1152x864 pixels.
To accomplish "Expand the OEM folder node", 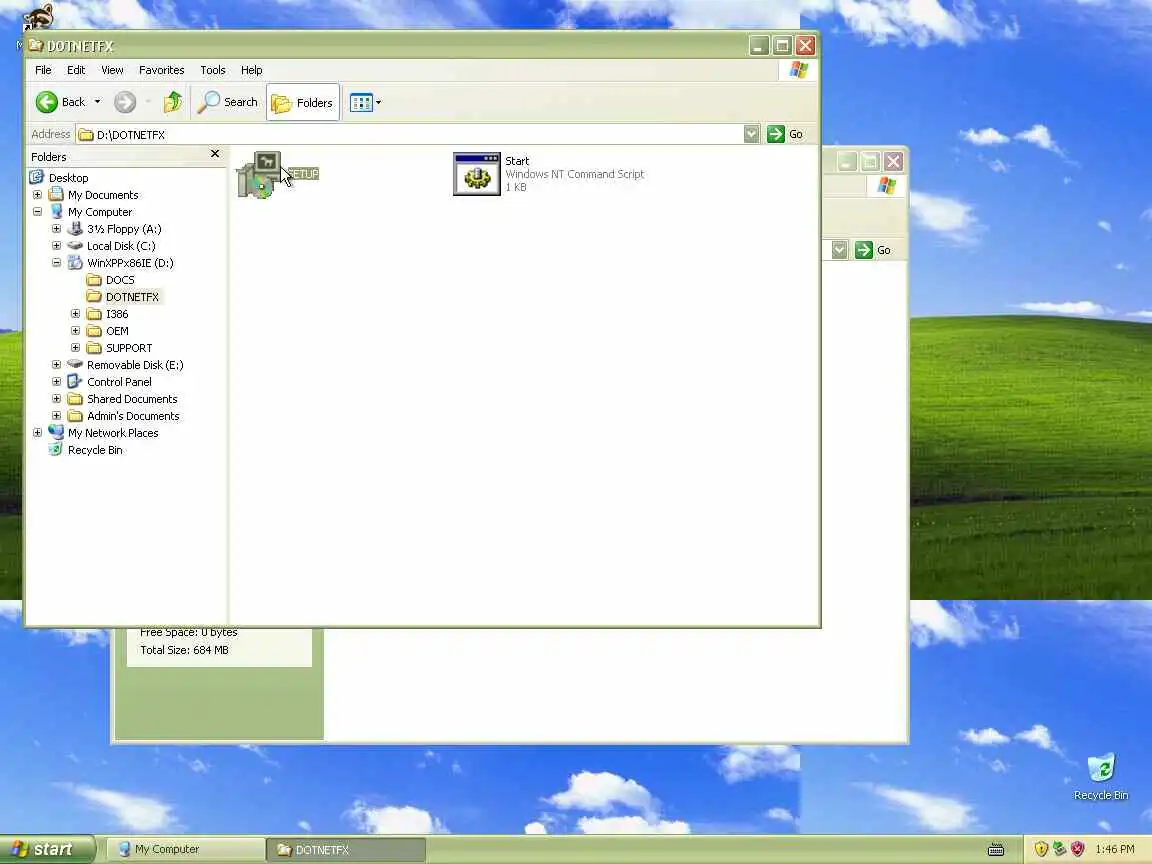I will 76,331.
